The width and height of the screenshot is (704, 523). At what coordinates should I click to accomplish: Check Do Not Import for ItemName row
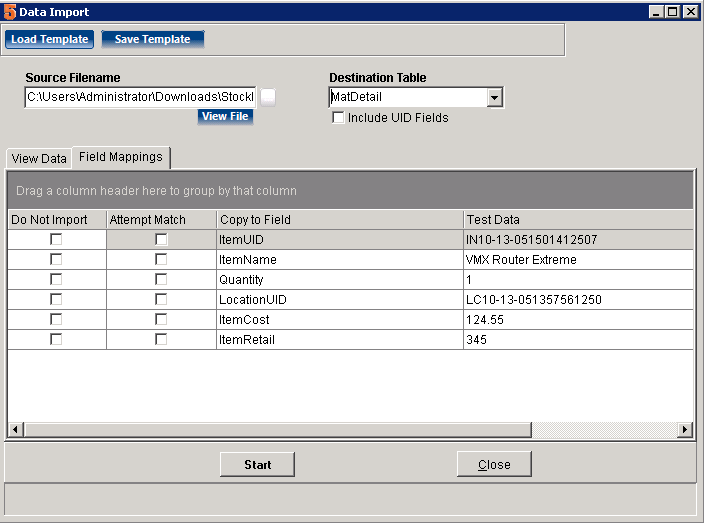pos(56,259)
